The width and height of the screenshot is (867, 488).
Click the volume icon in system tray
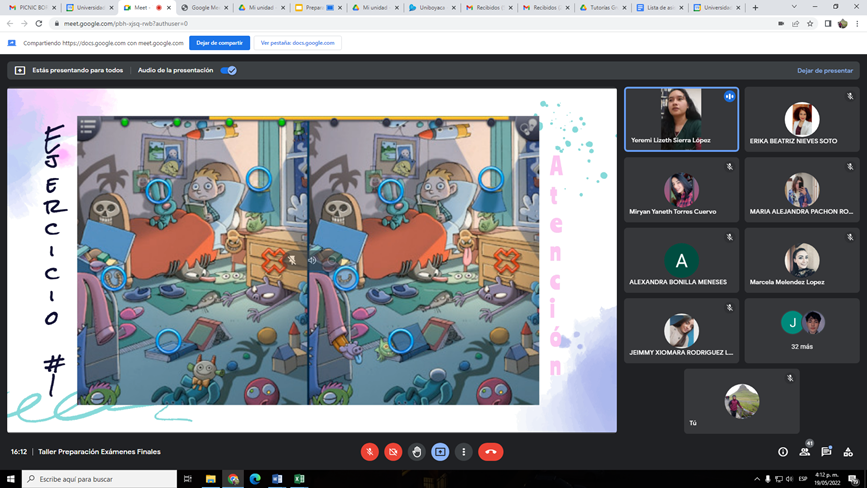tap(789, 479)
